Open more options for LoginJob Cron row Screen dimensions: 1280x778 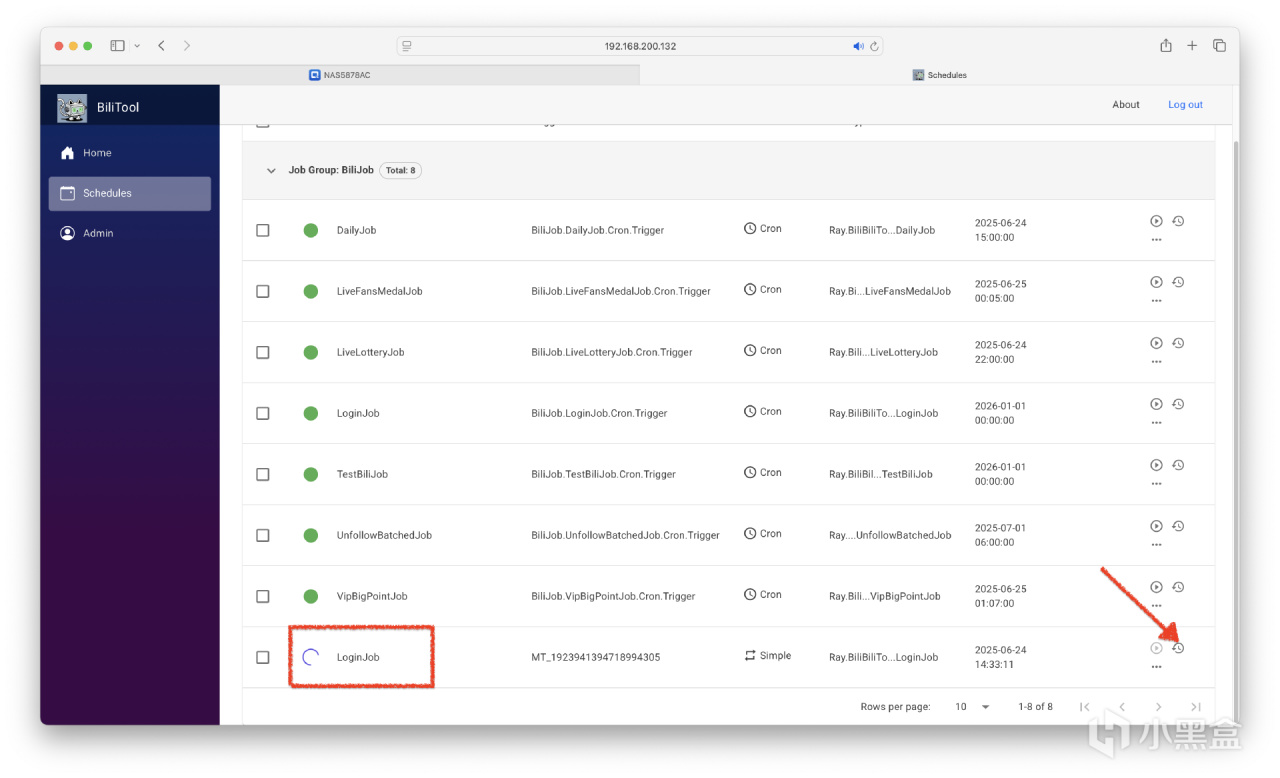click(1156, 423)
